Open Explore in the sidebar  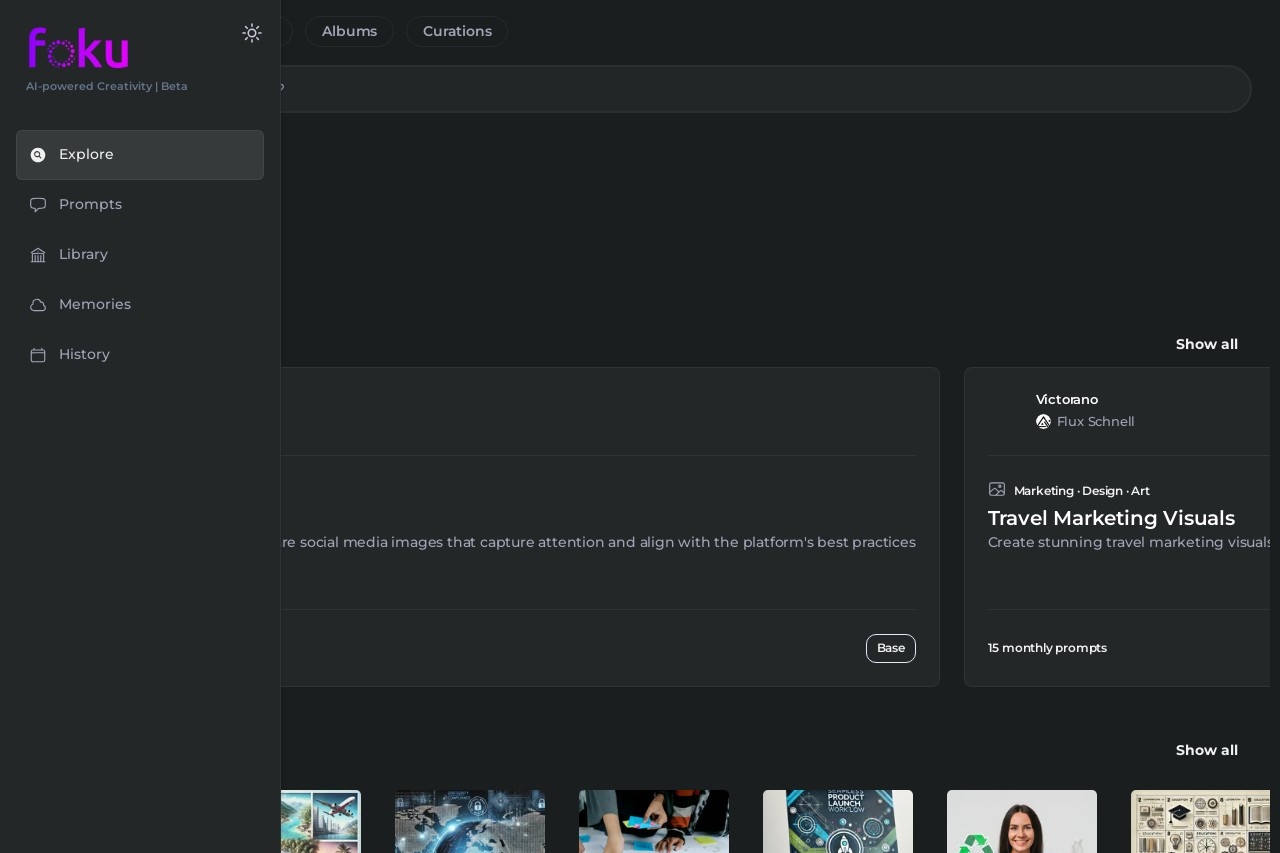point(140,155)
